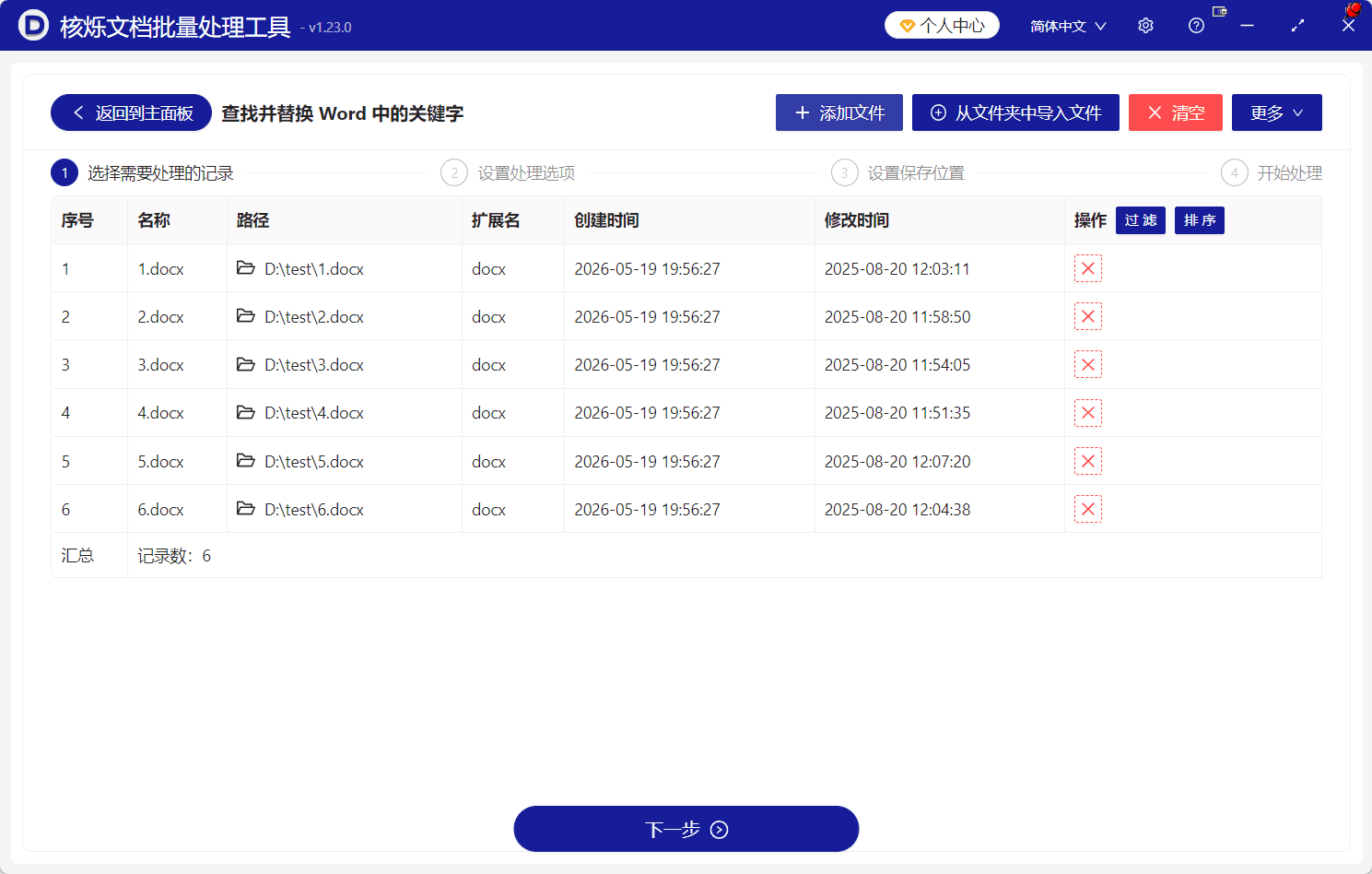
Task: Select file name 4.docx
Action: pyautogui.click(x=160, y=413)
